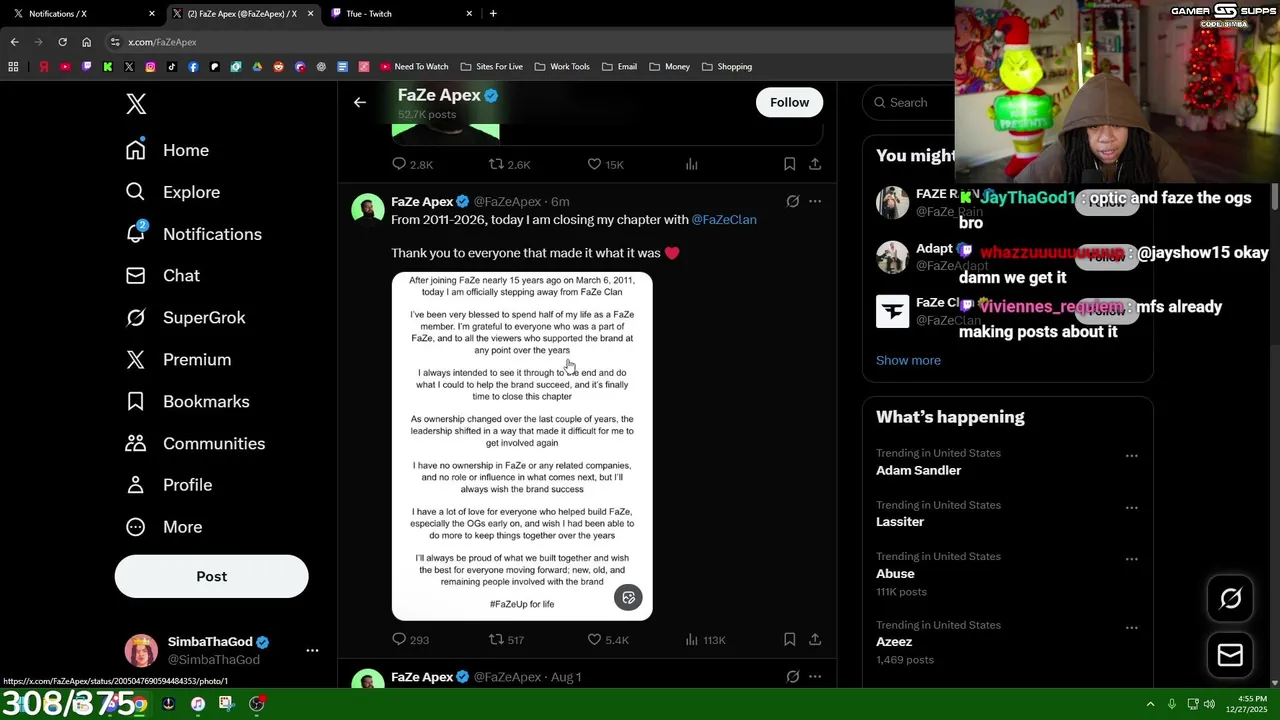Open Abuse trending topic
This screenshot has width=1280, height=720.
(x=895, y=573)
